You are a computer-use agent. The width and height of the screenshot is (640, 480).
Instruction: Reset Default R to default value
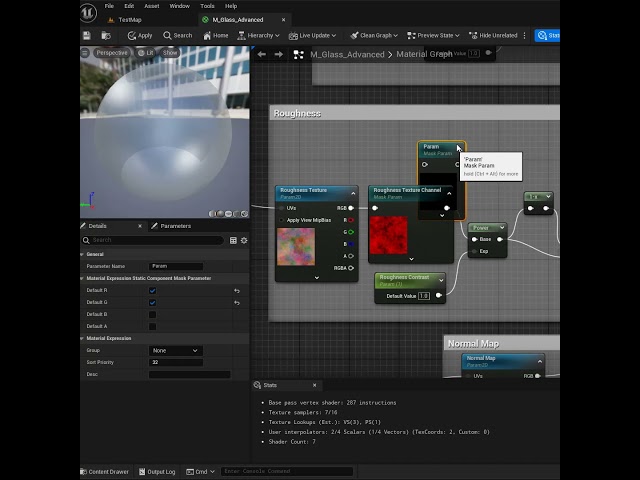237,291
